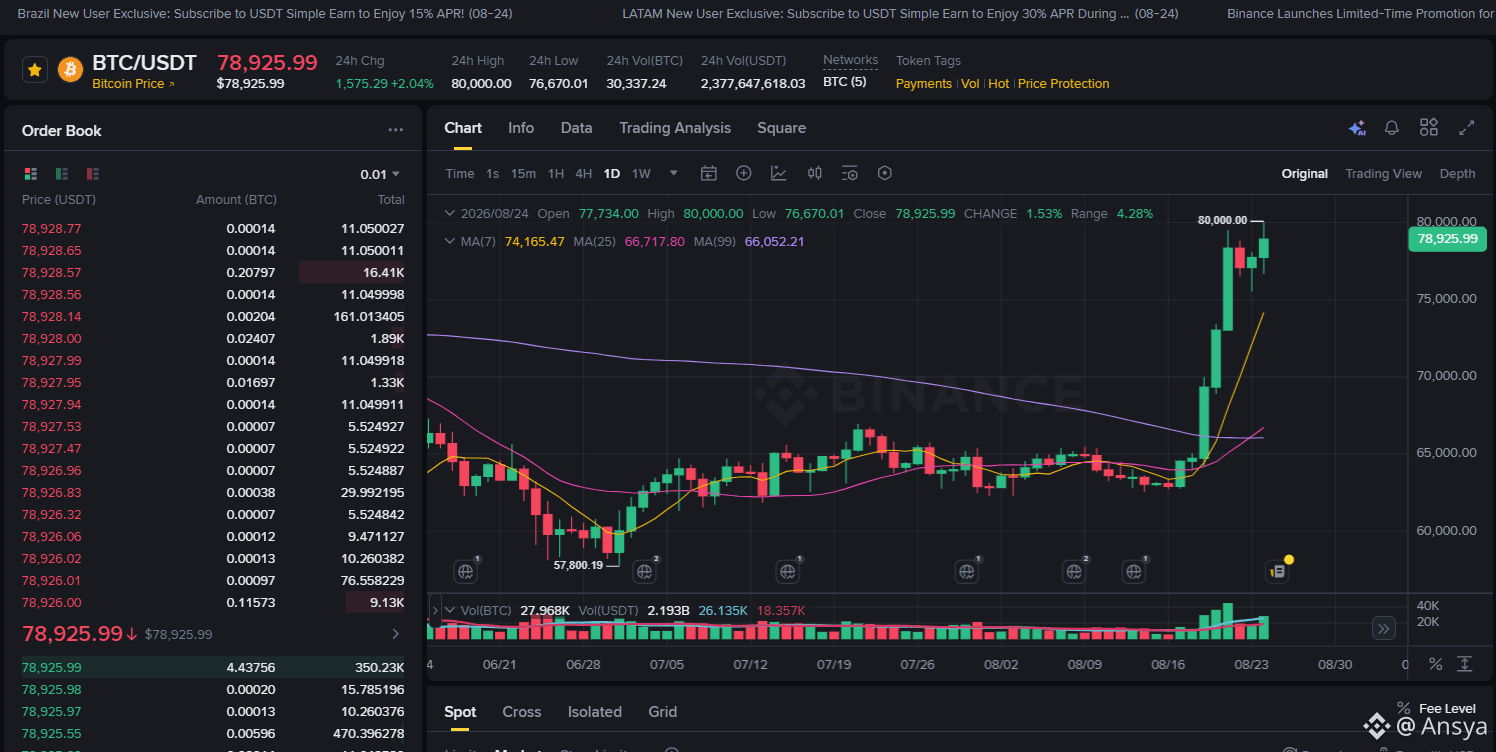
Task: Open the Order Book three-dot menu
Action: [x=396, y=130]
